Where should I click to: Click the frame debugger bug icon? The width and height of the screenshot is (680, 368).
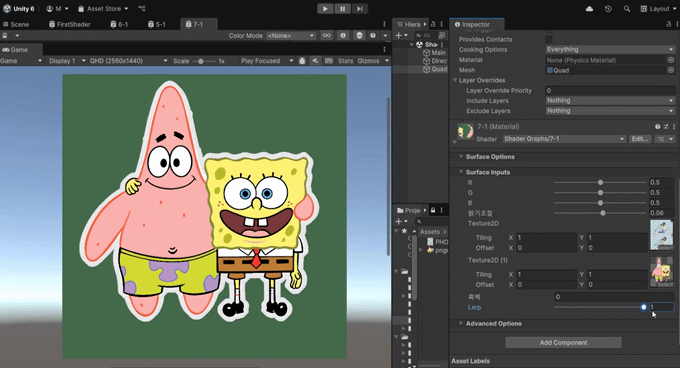[302, 61]
